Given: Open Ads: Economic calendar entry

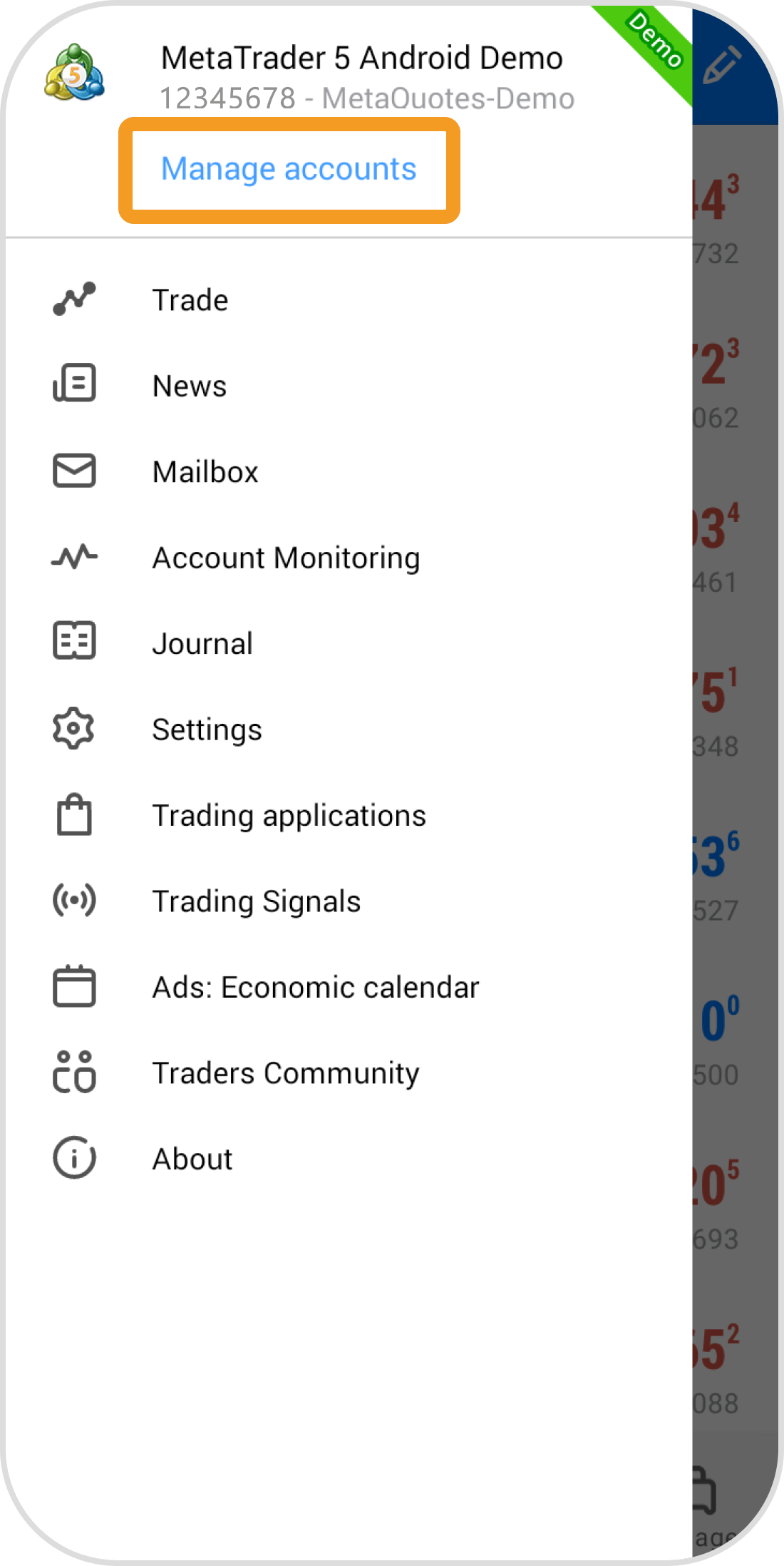Looking at the screenshot, I should click(x=316, y=988).
